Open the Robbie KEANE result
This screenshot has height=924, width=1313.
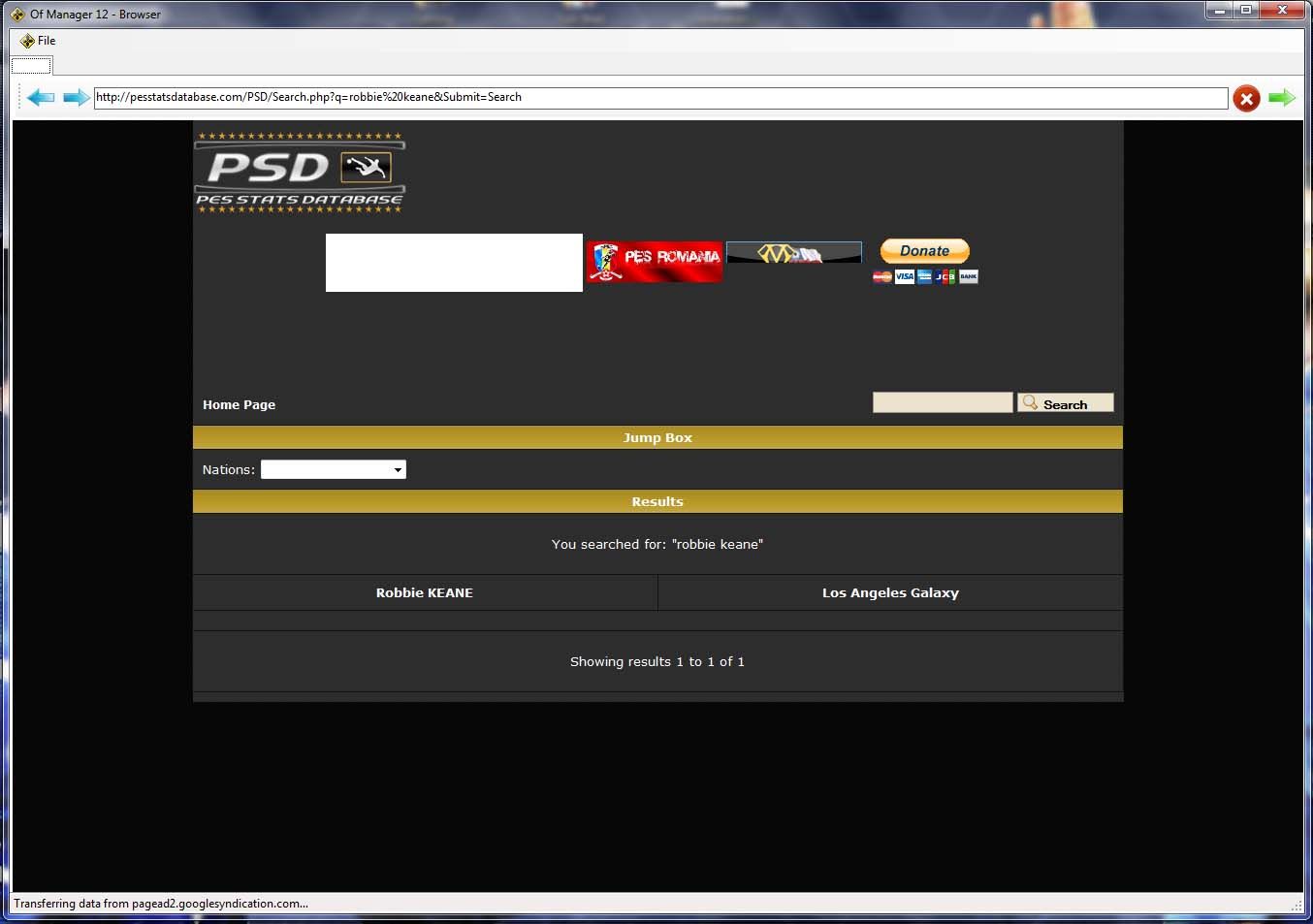[x=424, y=593]
